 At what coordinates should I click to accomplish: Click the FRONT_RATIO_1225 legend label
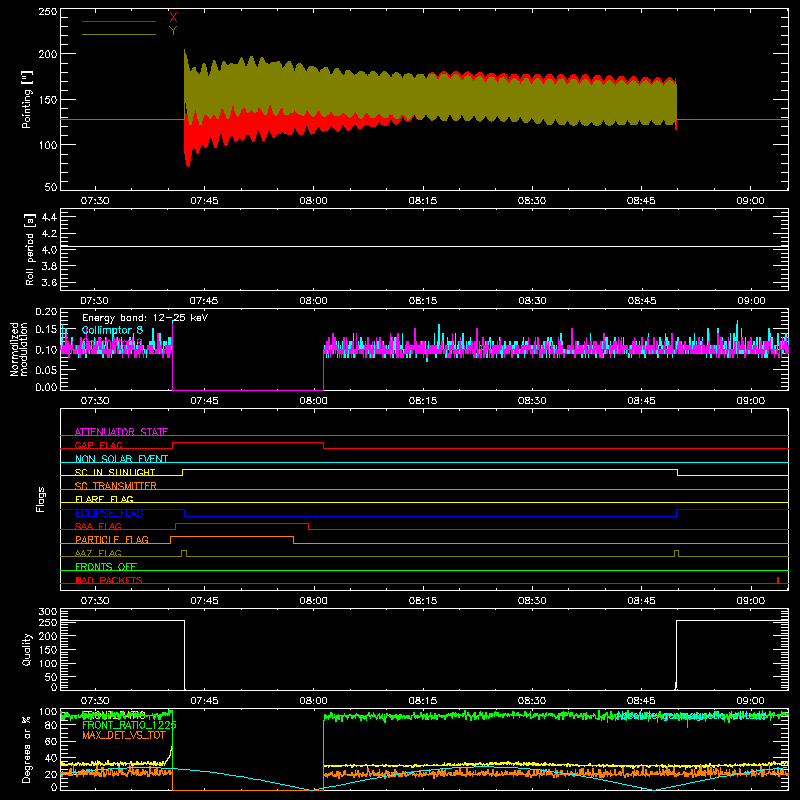point(129,725)
